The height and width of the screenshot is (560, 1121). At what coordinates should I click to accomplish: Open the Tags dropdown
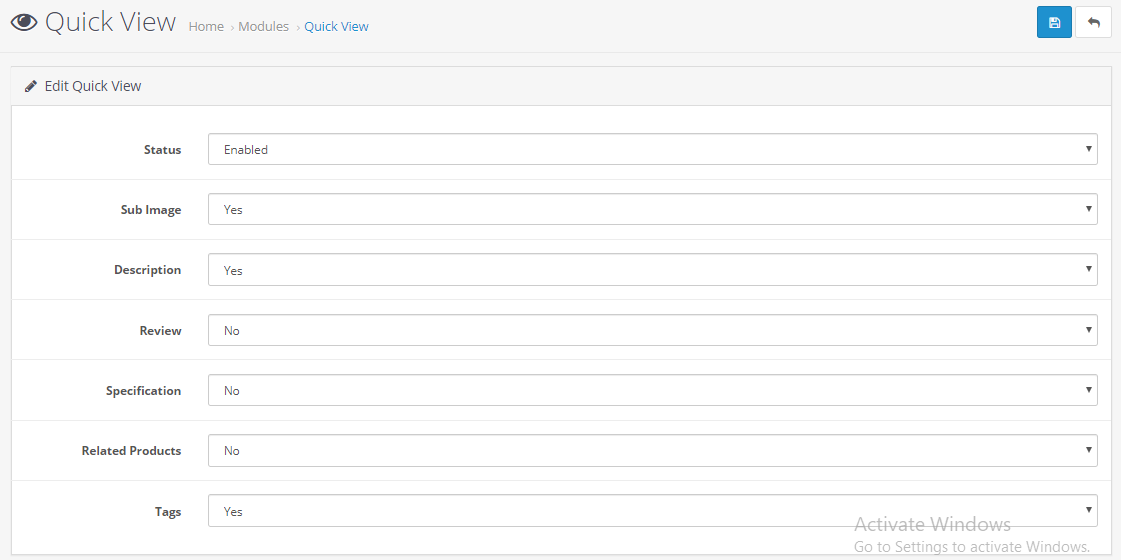[653, 511]
